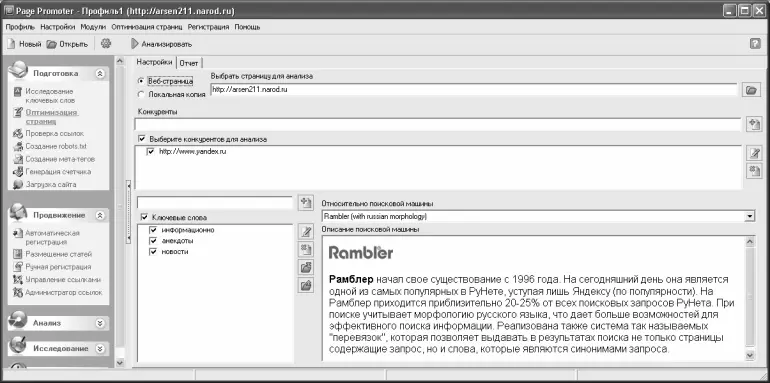
Task: Collapse the Подготовка sidebar section
Action: [100, 74]
